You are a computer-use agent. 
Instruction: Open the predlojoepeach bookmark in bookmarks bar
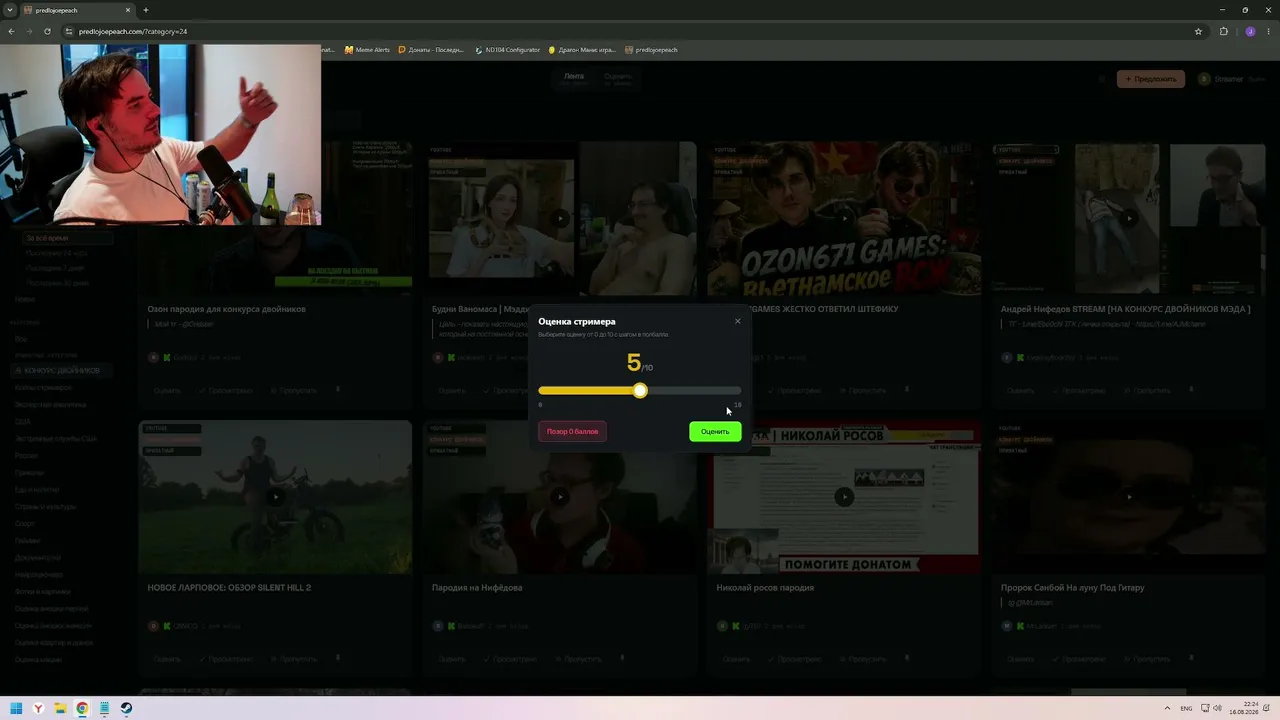[651, 49]
